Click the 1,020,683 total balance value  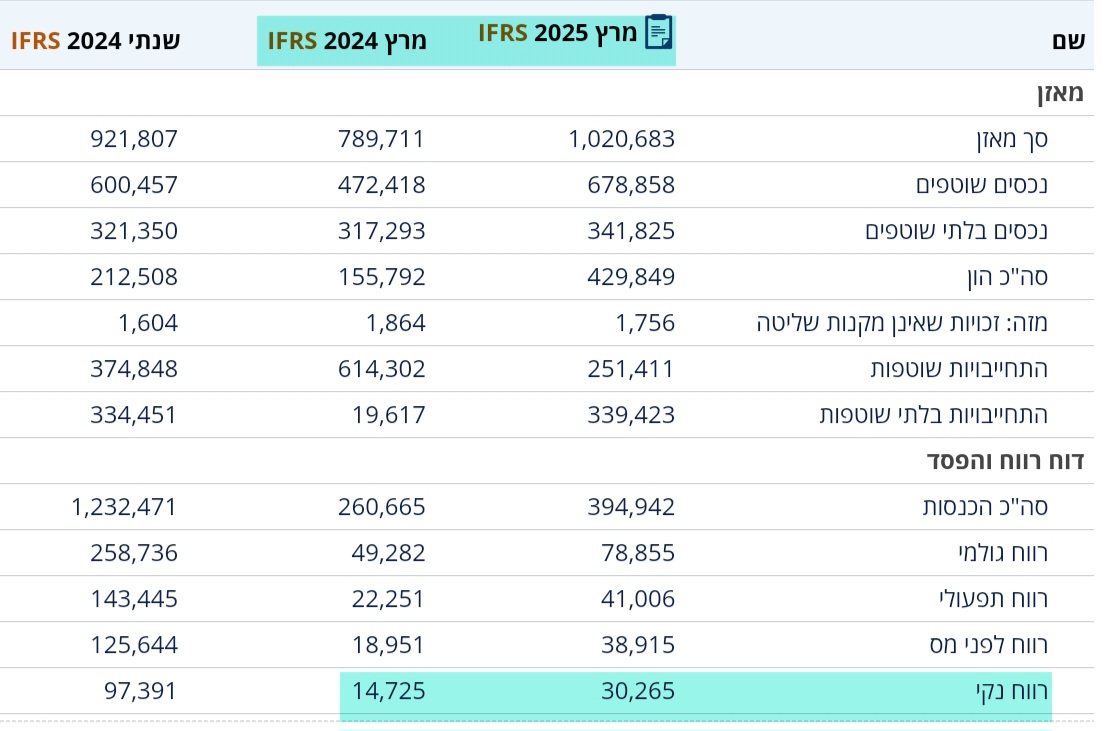coord(621,139)
